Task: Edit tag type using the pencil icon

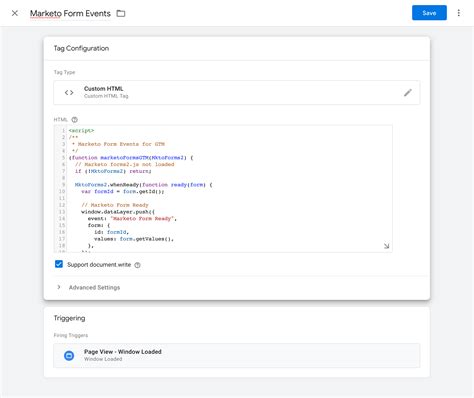Action: [x=408, y=93]
